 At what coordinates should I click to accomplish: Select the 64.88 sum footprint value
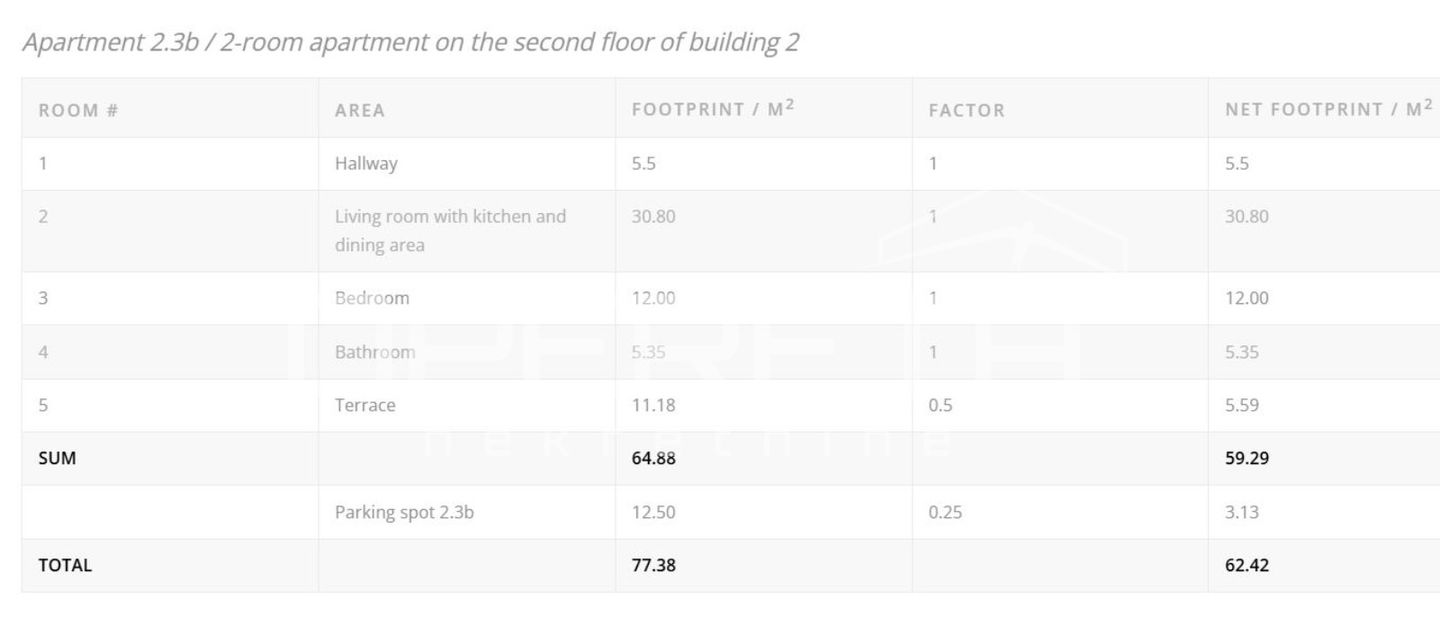(653, 458)
